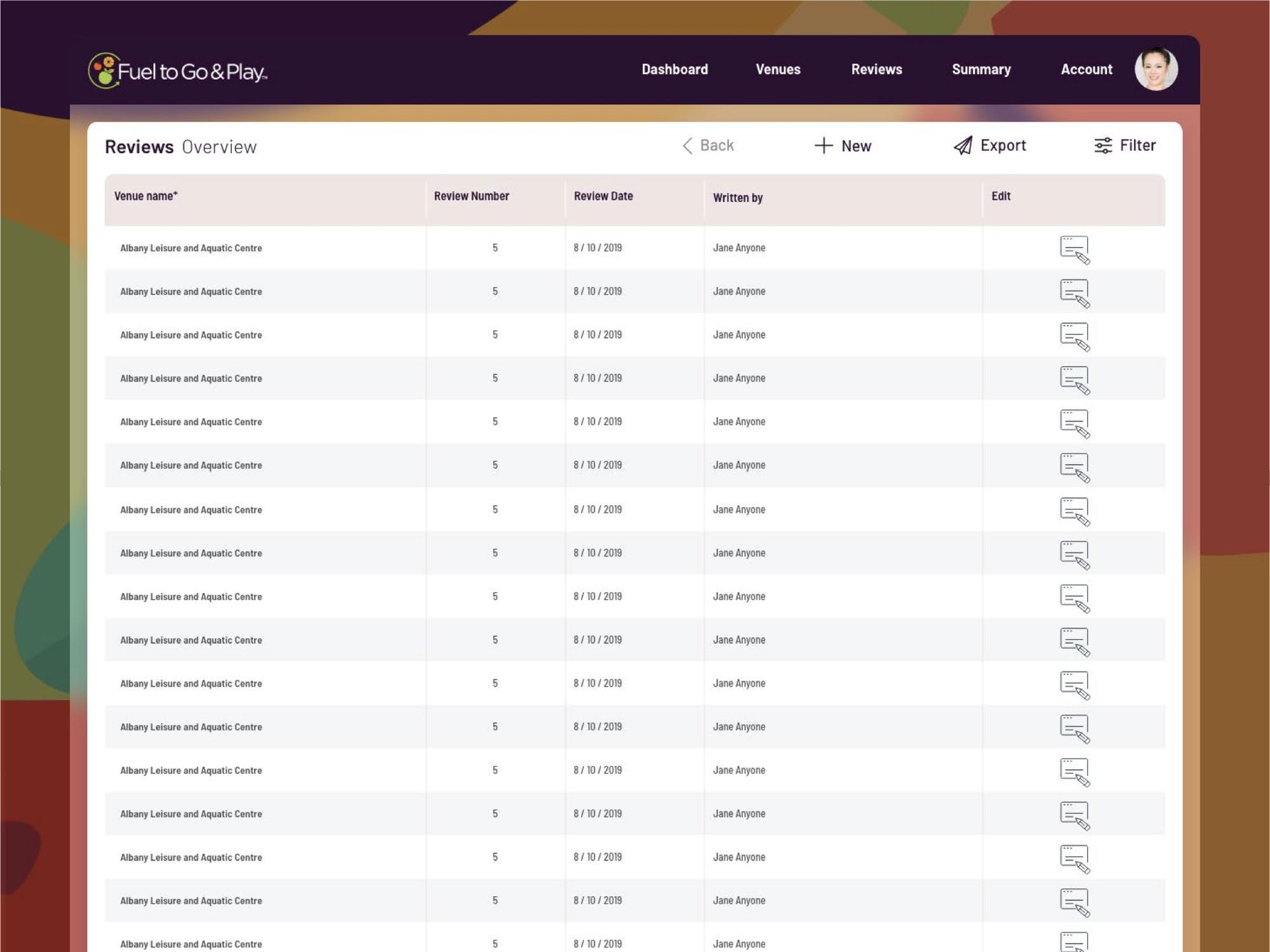The width and height of the screenshot is (1270, 952).
Task: Open the Summary page
Action: [981, 69]
